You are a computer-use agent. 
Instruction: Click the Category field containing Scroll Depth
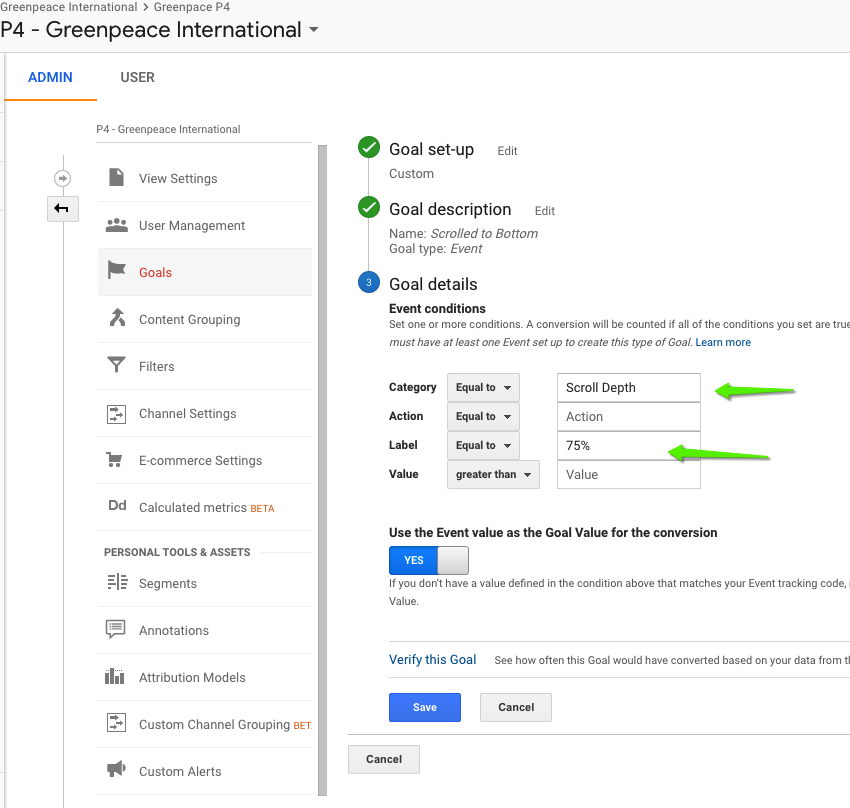coord(629,387)
